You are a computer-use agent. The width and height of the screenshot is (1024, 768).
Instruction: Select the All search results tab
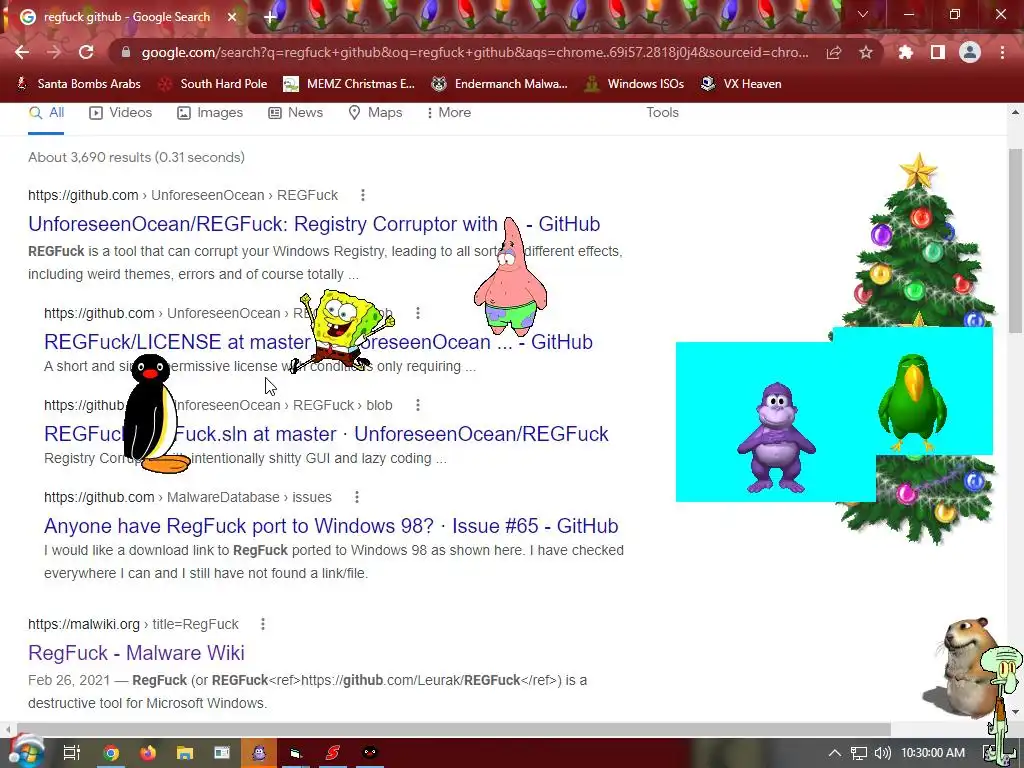(46, 113)
